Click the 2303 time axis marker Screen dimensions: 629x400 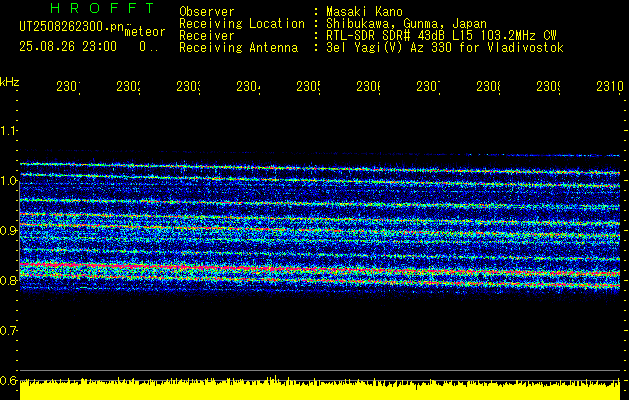tap(188, 87)
